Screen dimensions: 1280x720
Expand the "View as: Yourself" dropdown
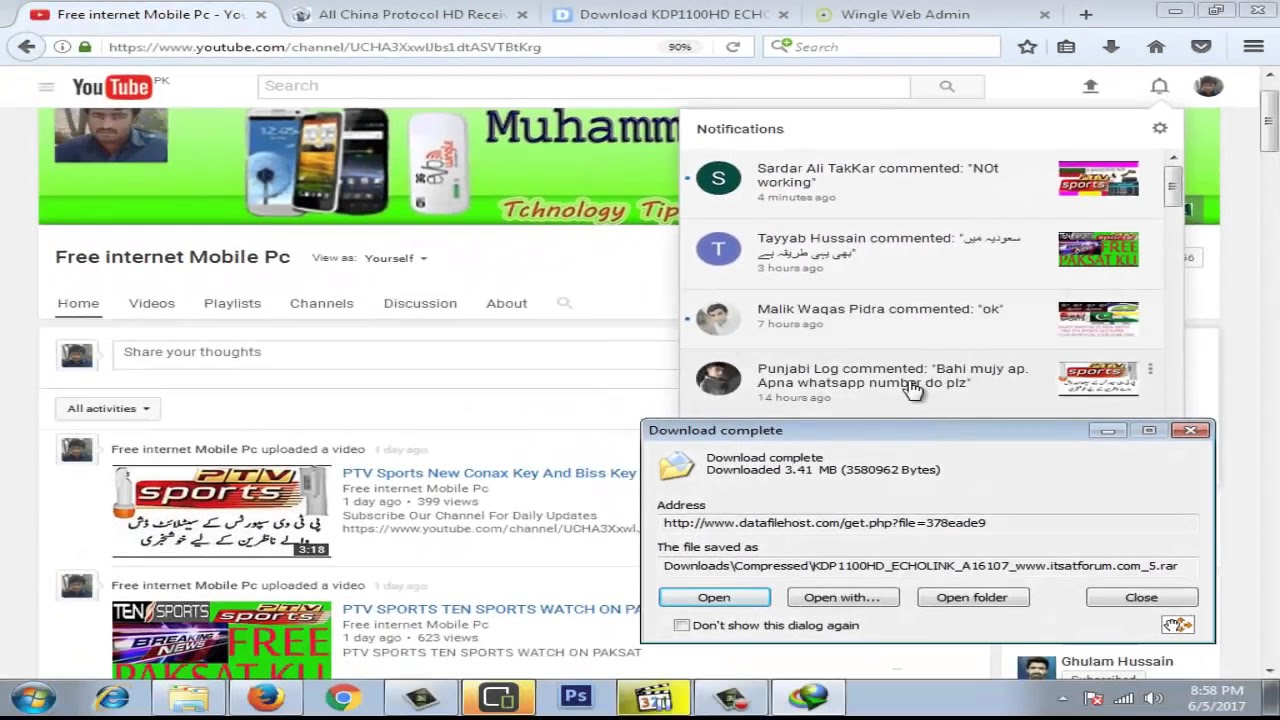(395, 258)
